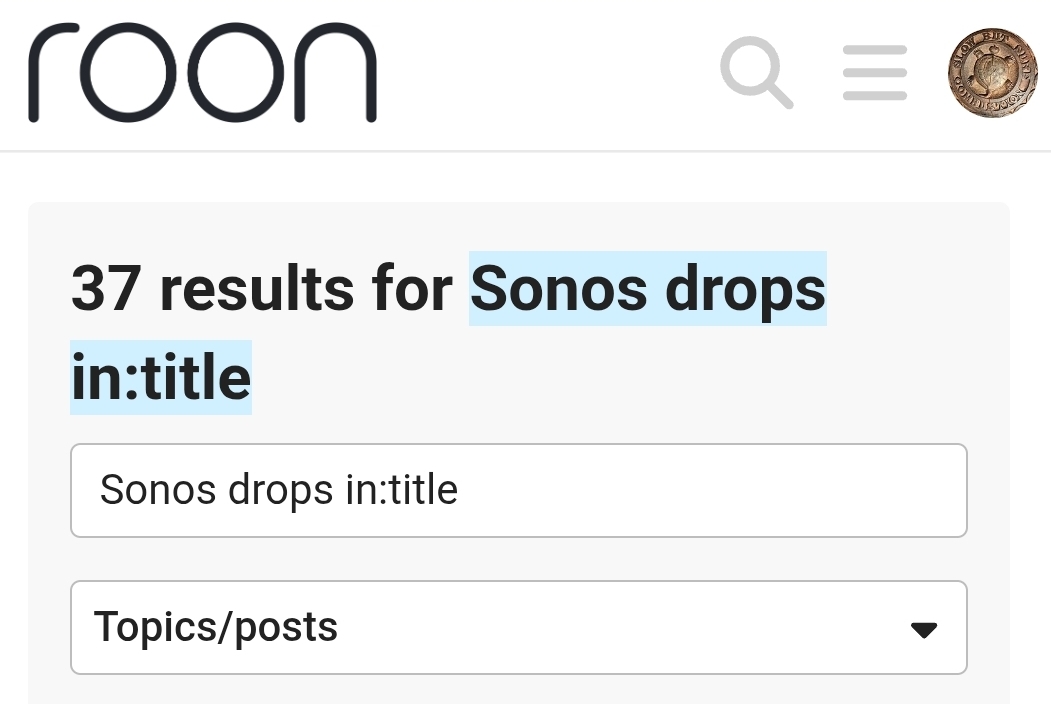The image size is (1051, 704).
Task: Expand the Topics/posts dropdown
Action: point(518,628)
